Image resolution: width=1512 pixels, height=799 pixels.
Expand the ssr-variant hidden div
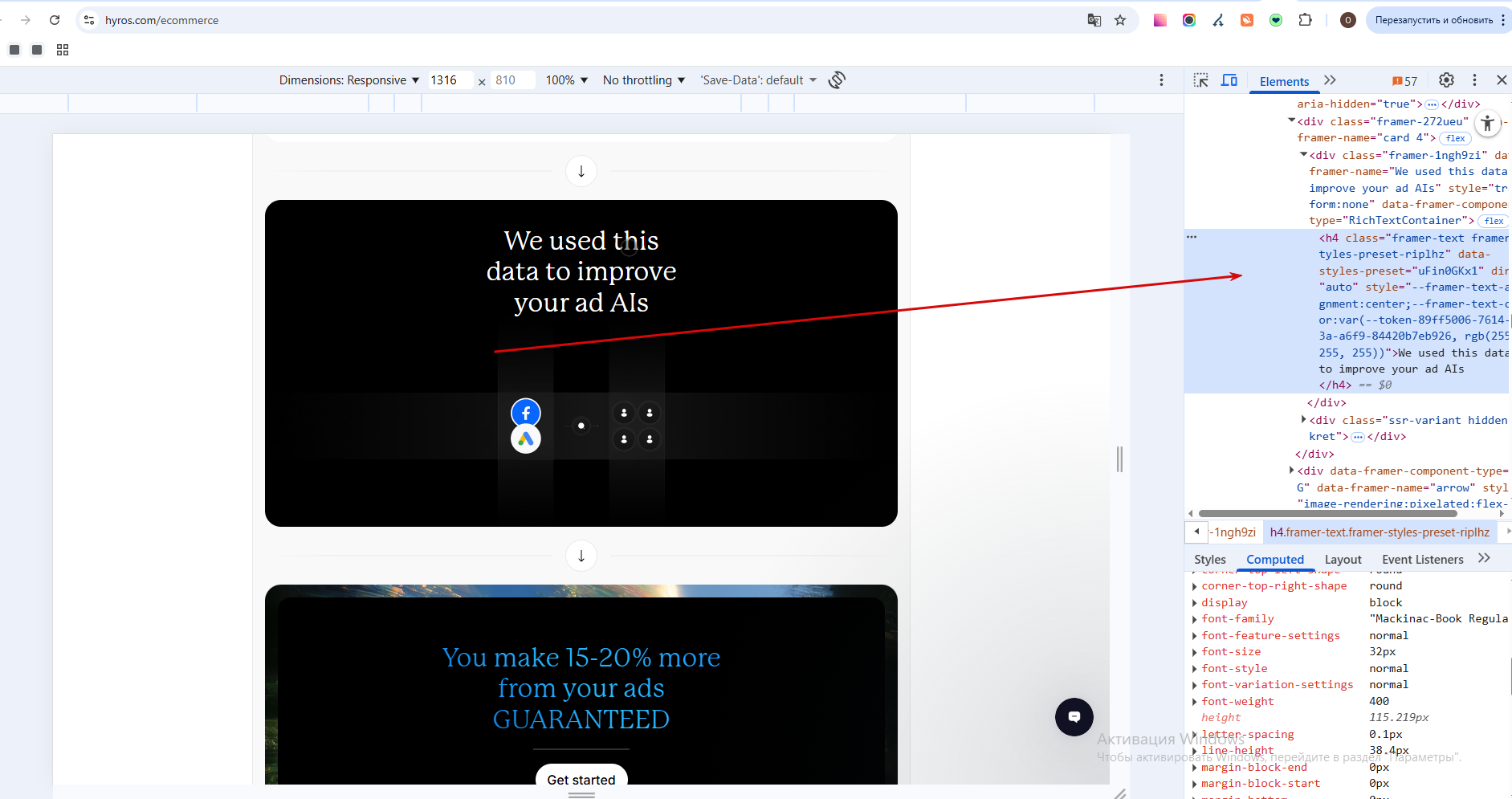(1303, 419)
